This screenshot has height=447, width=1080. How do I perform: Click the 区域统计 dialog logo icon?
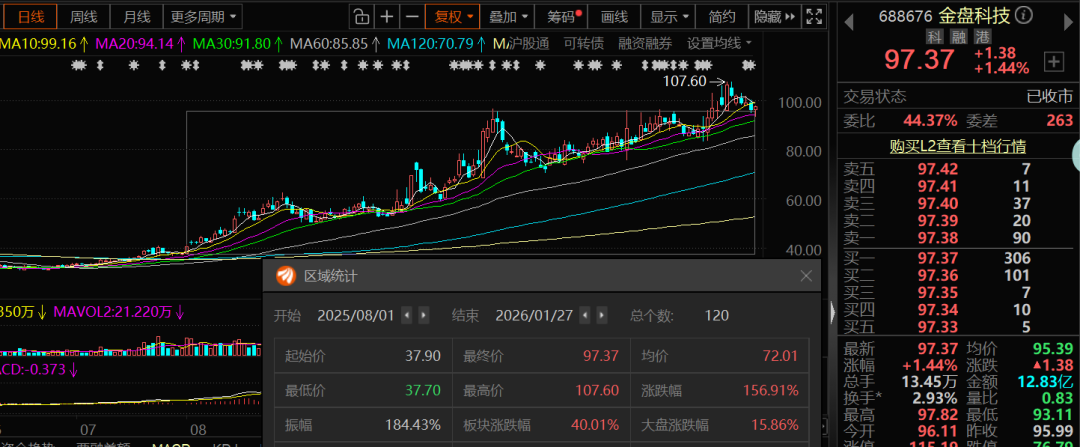[x=286, y=276]
